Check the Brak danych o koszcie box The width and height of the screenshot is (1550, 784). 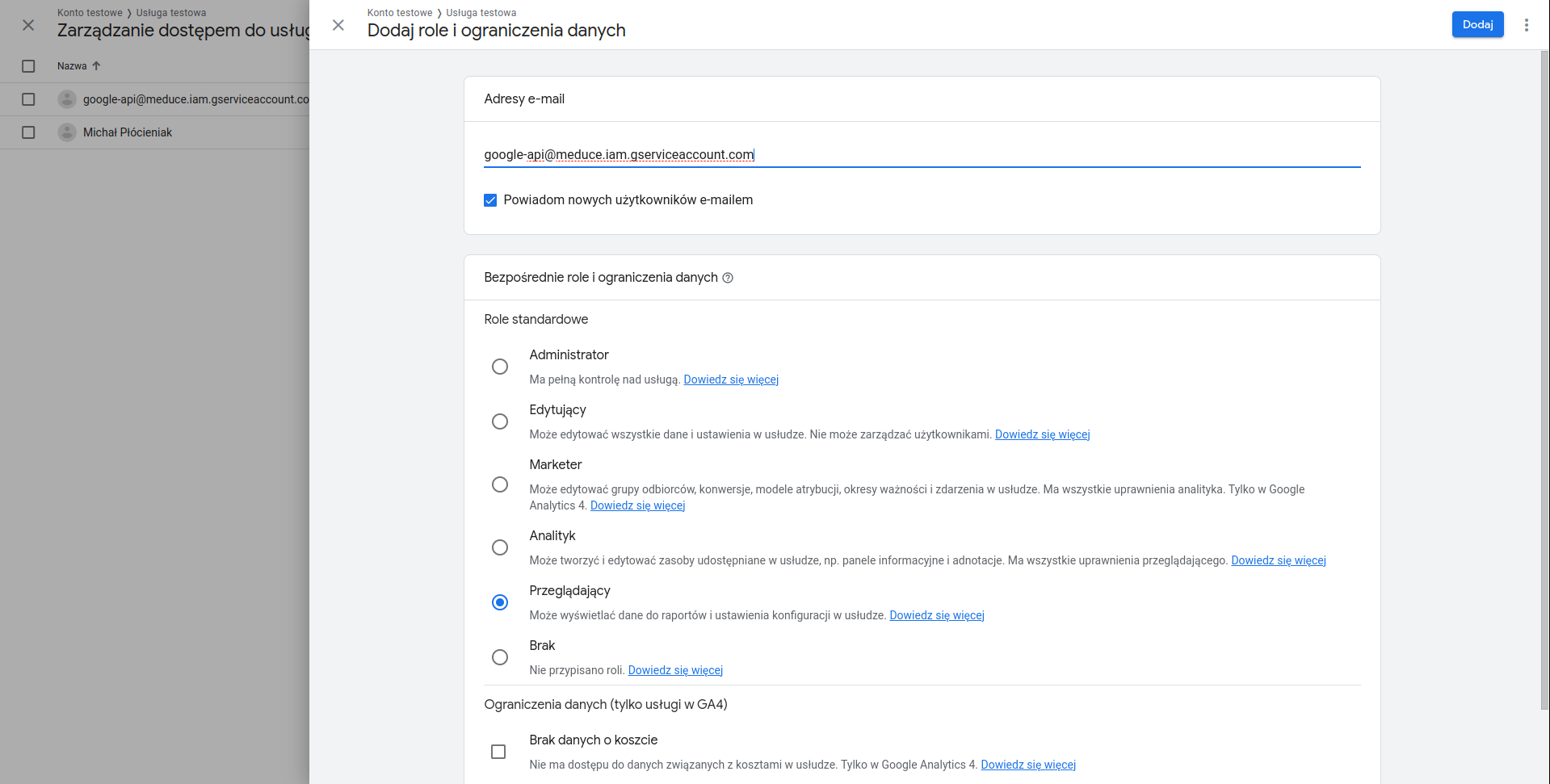(498, 752)
